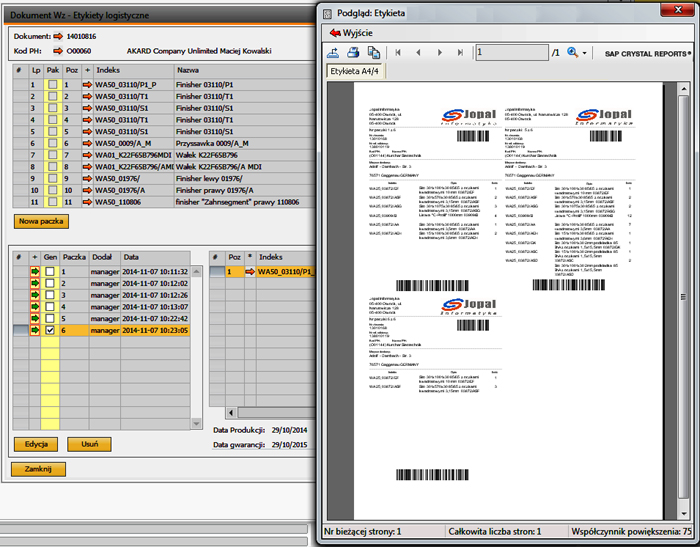The image size is (700, 547).
Task: Click orange arrow beside WA50_03110/P1_ in package contents
Action: coord(250,271)
